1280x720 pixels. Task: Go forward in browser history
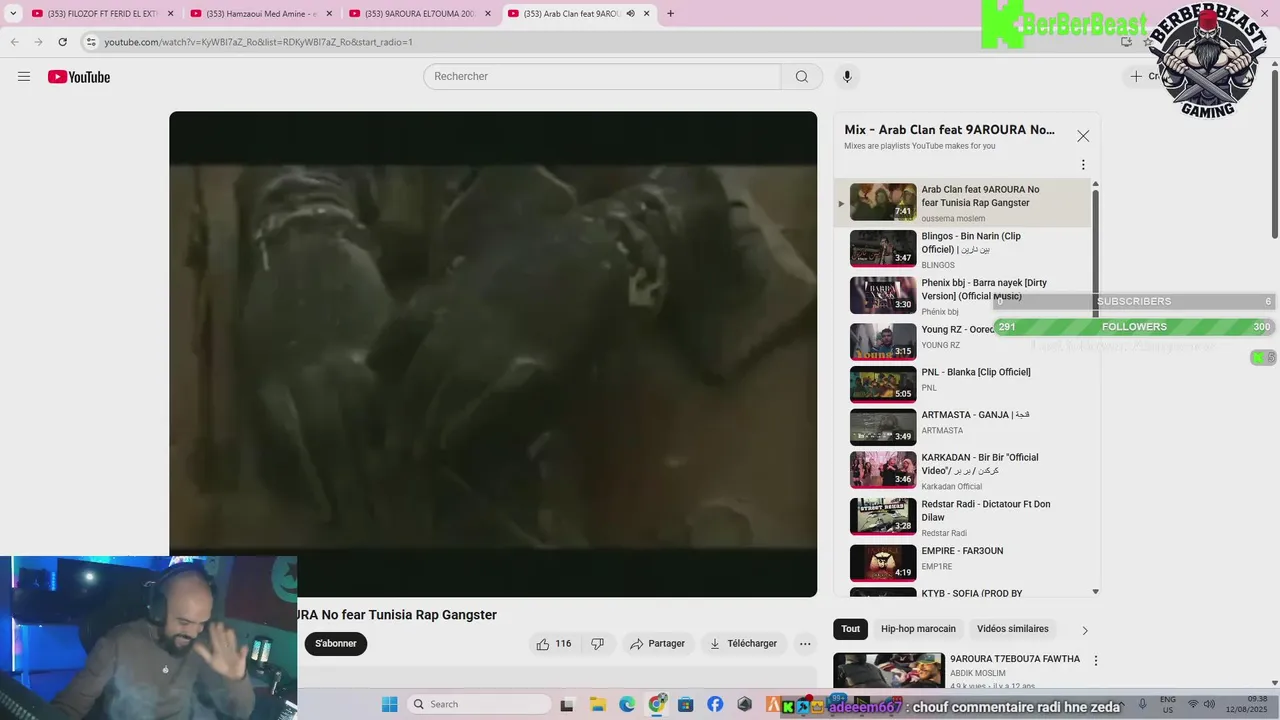click(38, 42)
